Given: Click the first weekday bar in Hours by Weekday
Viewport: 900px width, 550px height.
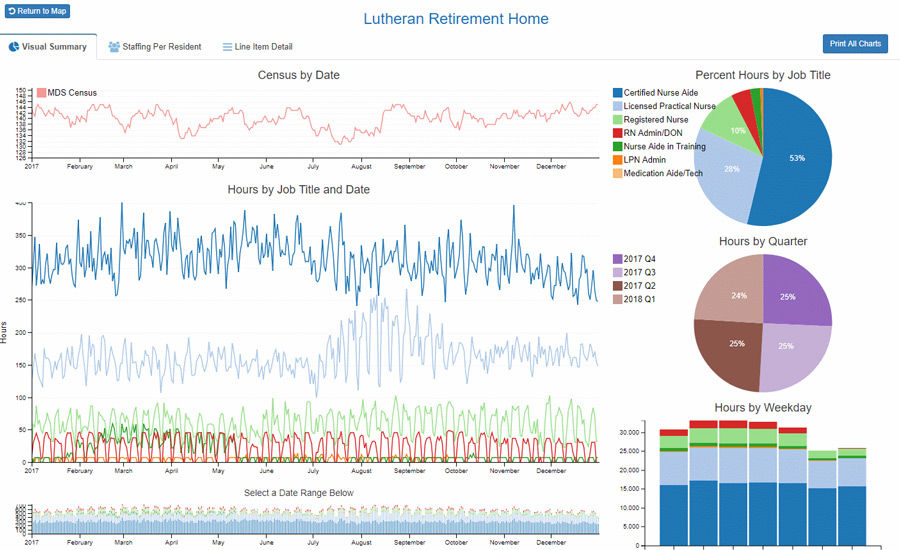Looking at the screenshot, I should coord(674,487).
